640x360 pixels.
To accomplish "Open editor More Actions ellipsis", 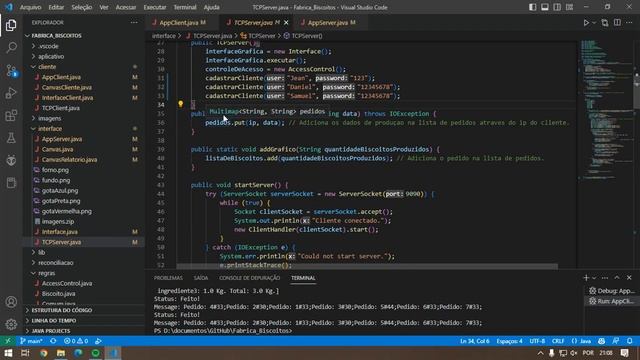I will point(629,23).
